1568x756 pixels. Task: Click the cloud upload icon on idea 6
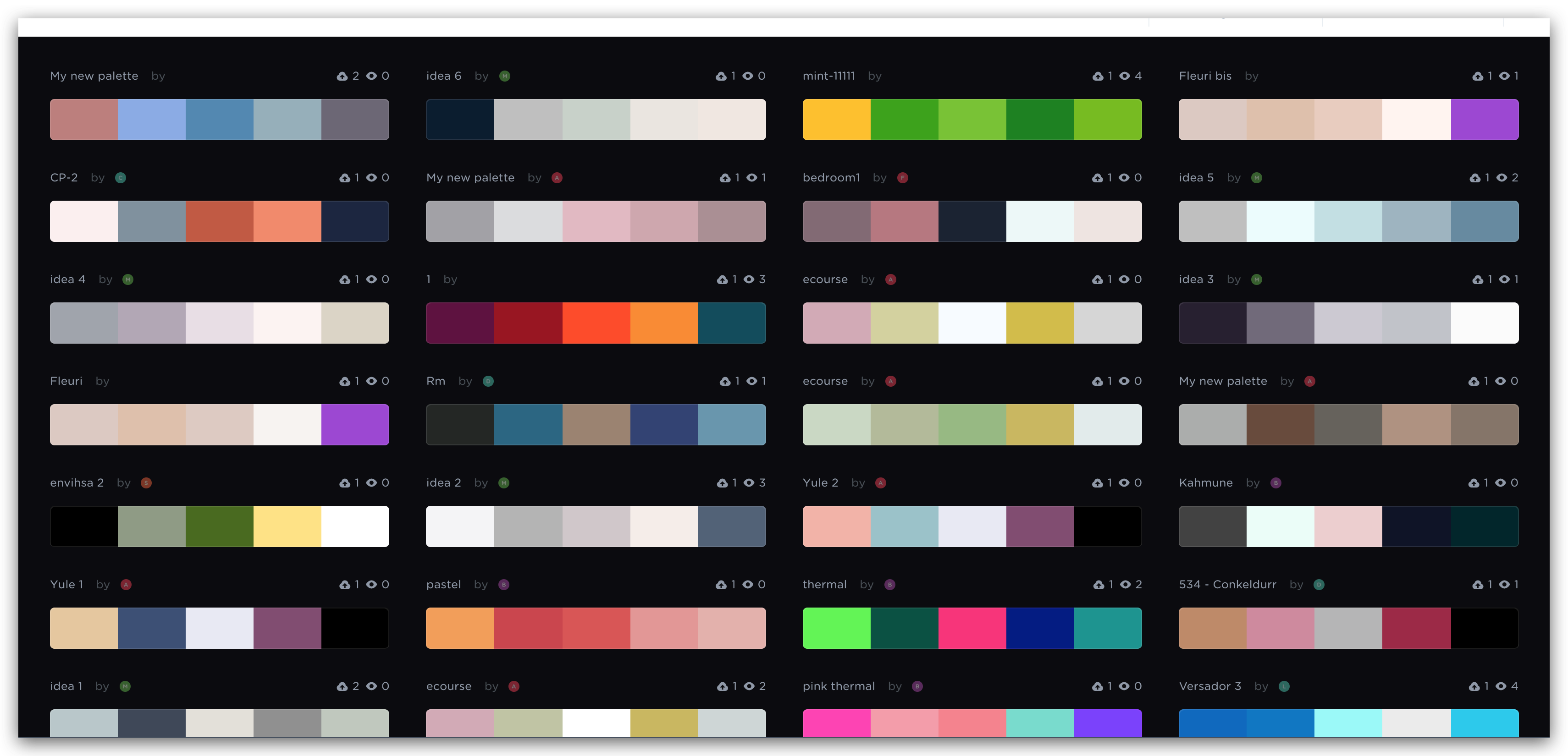721,76
